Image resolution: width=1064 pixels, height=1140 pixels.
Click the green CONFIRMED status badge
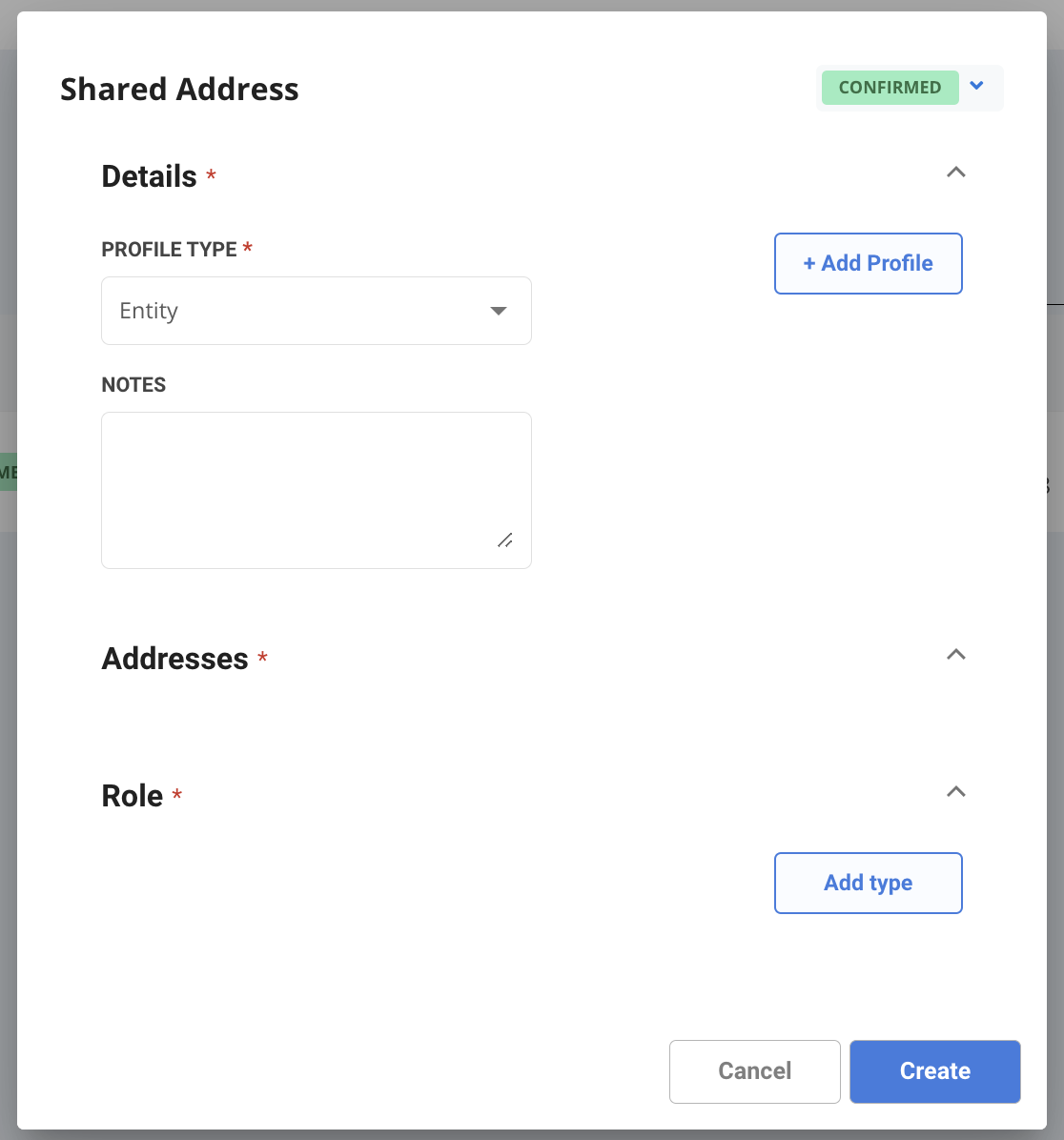tap(890, 88)
